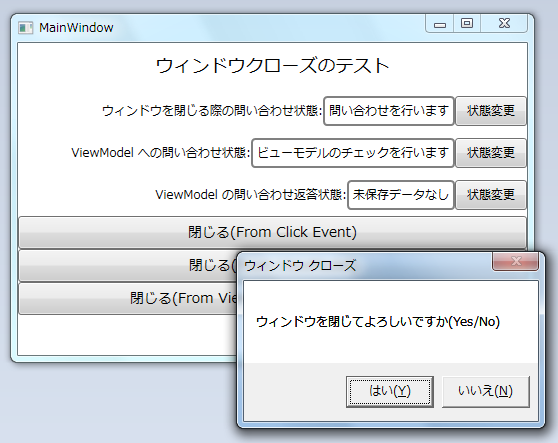Click 状態変更 next to ビューモデルのチェックを行います

(491, 153)
